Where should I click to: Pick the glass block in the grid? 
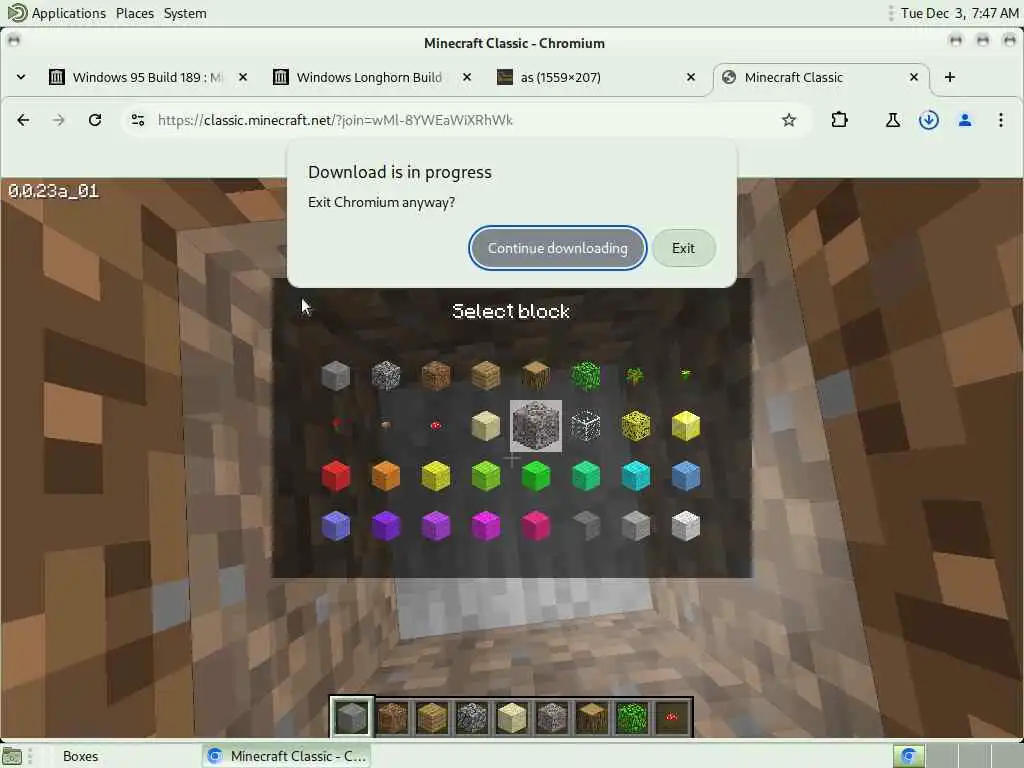pos(586,426)
